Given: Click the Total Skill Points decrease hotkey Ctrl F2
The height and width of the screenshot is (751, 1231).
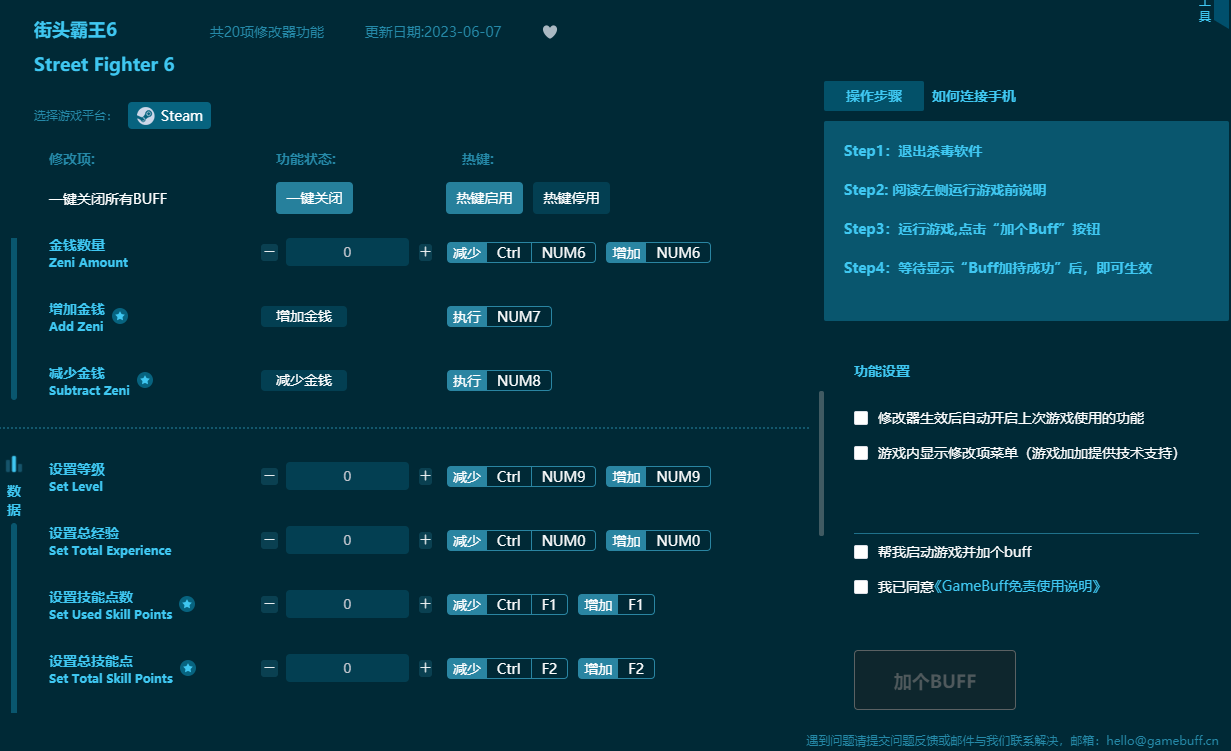Looking at the screenshot, I should 508,669.
